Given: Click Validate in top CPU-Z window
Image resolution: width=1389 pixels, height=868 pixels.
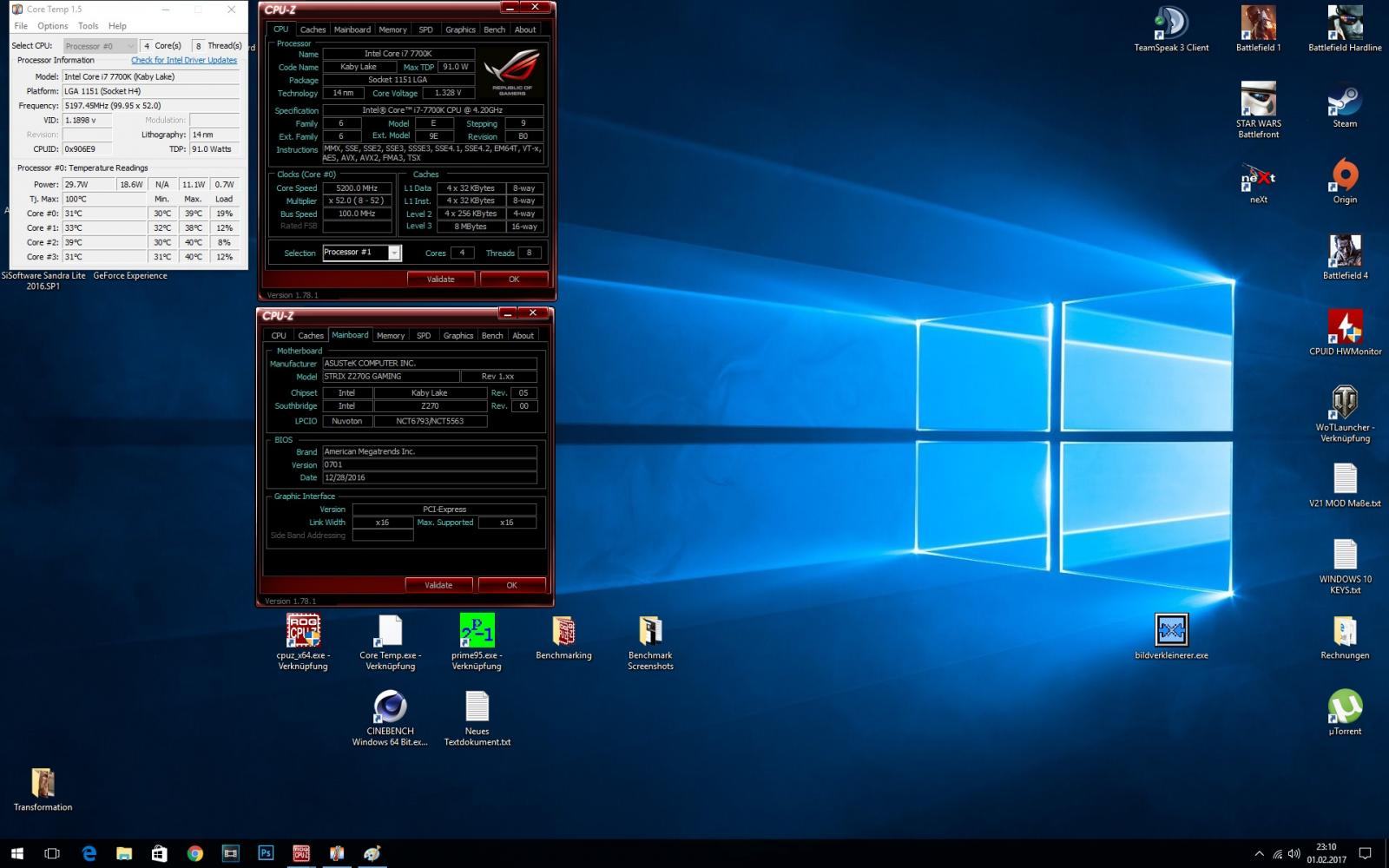Looking at the screenshot, I should click(x=440, y=279).
